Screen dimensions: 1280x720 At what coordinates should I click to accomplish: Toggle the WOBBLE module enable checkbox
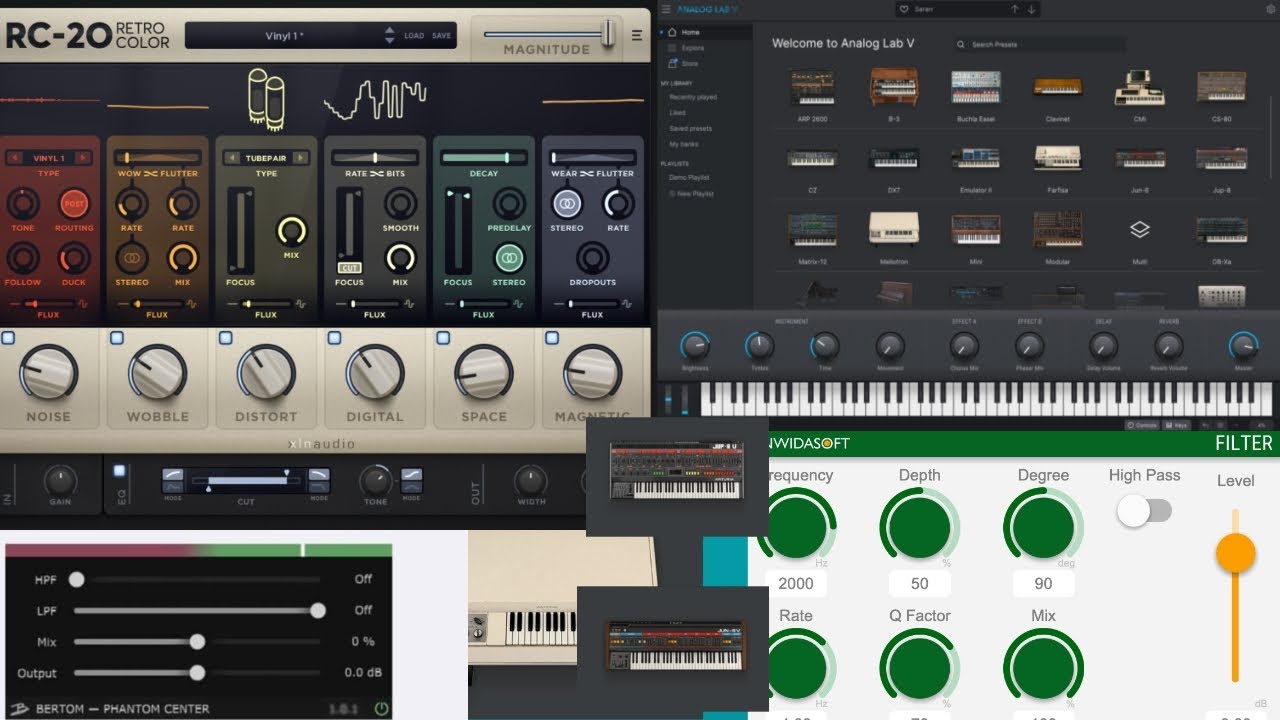point(116,338)
